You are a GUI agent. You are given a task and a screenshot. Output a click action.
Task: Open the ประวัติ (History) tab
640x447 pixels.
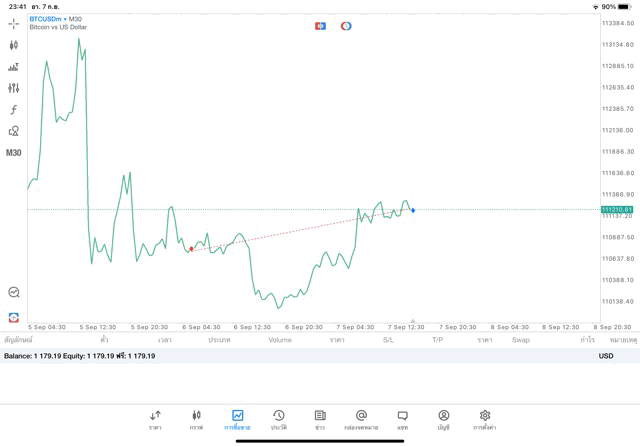point(278,419)
